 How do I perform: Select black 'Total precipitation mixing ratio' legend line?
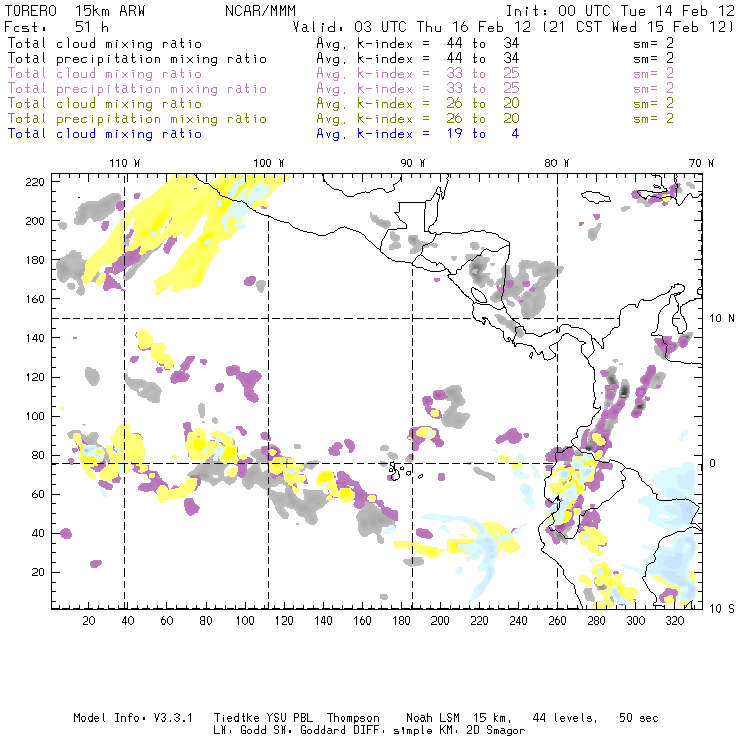tap(137, 59)
